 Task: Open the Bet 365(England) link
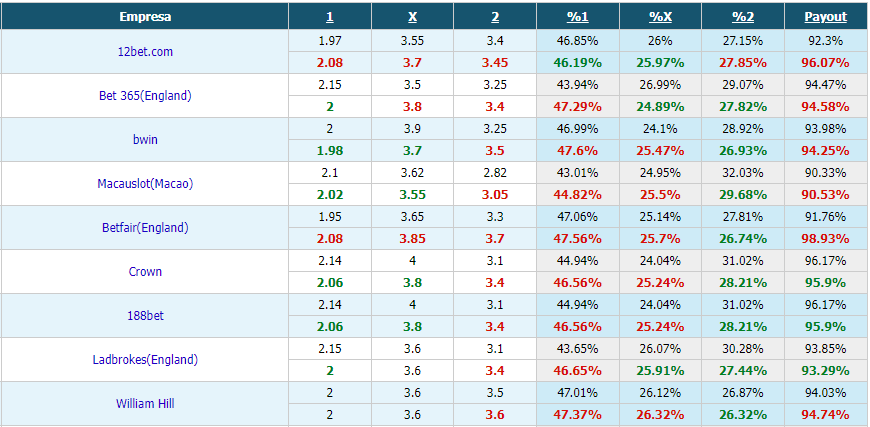click(145, 95)
